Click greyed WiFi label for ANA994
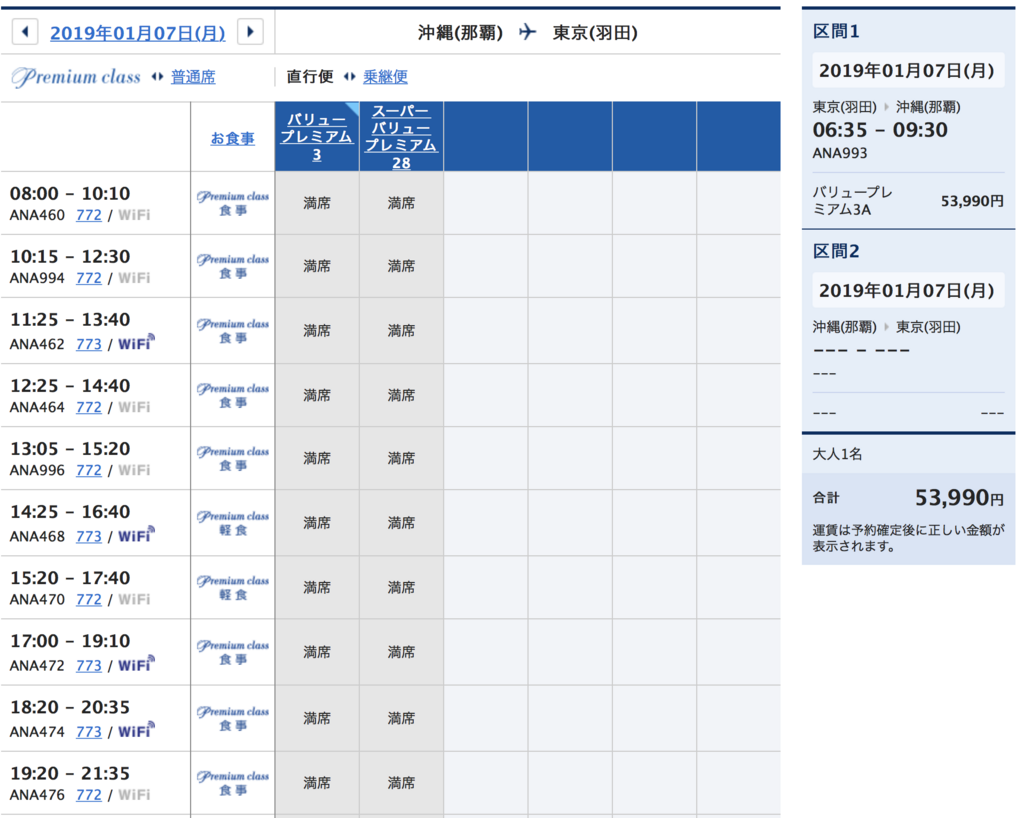 134,278
